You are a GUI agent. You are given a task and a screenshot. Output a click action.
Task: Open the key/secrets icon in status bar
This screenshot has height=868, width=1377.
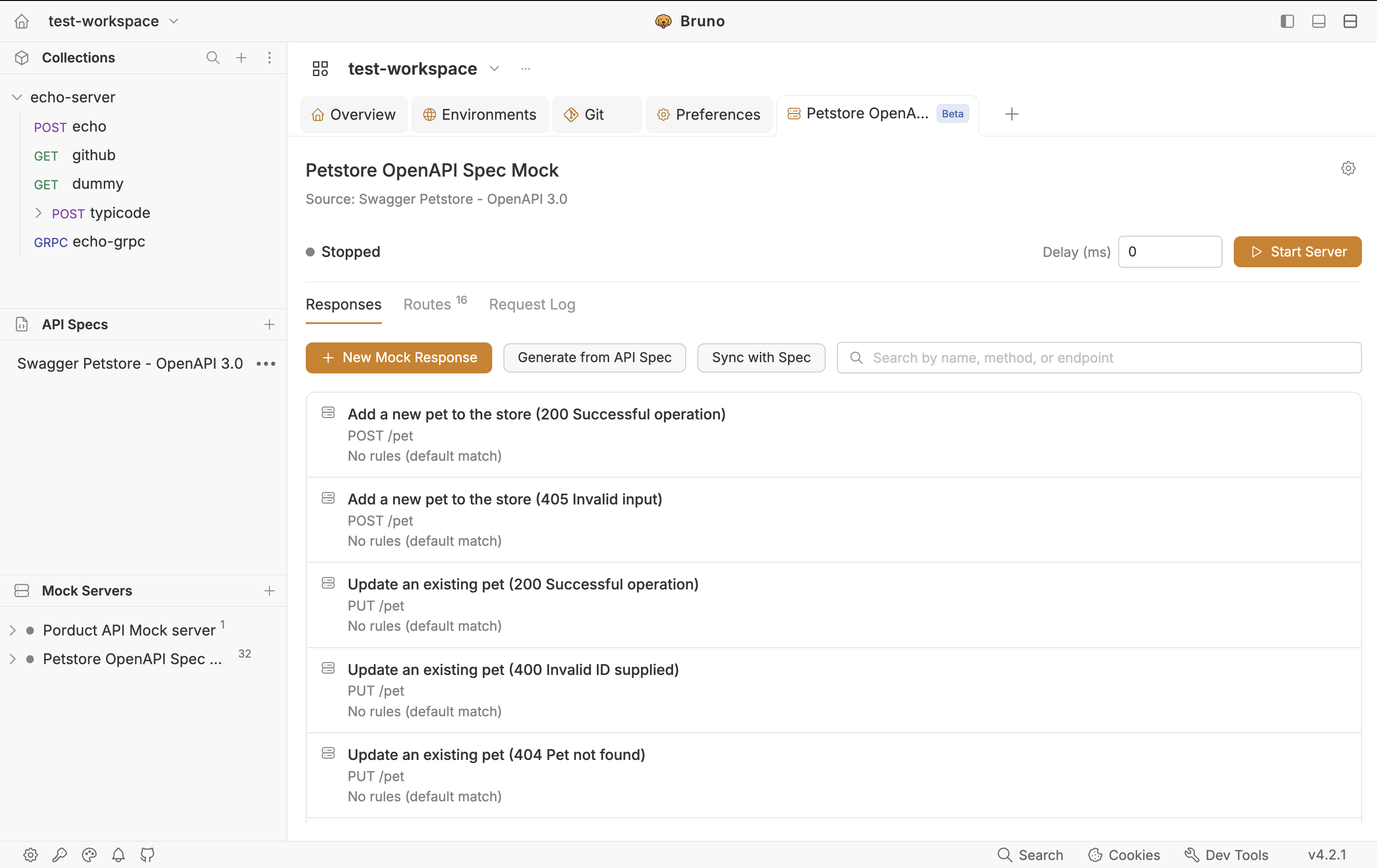pos(60,855)
